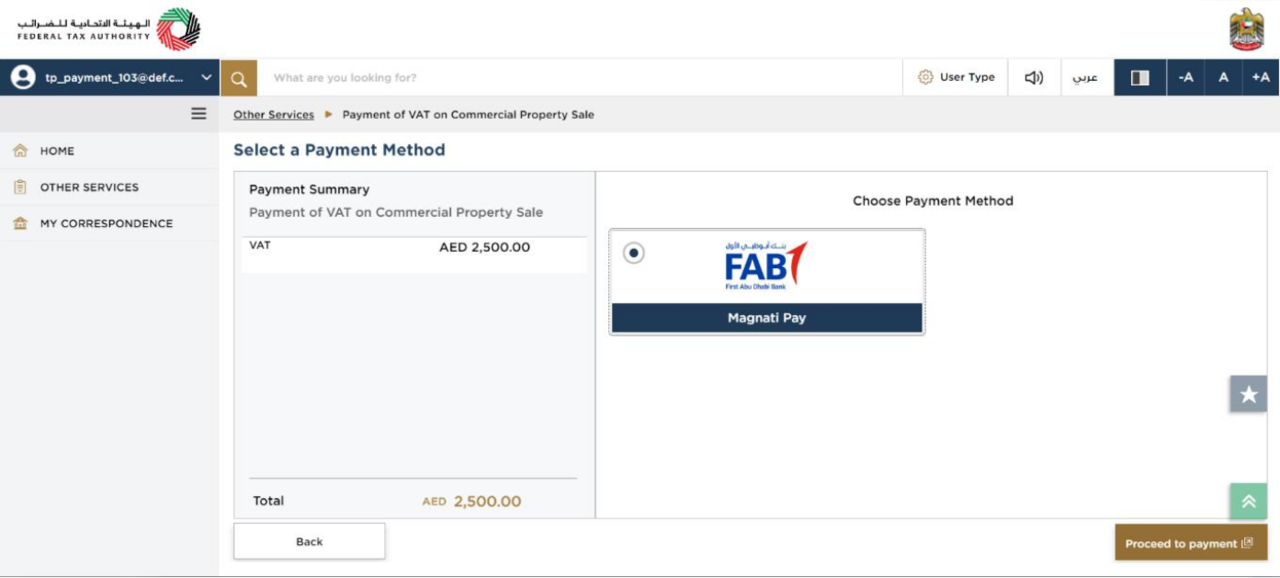Expand the tp_payment_103 user account dropdown
Viewport: 1280px width, 578px height.
[110, 78]
